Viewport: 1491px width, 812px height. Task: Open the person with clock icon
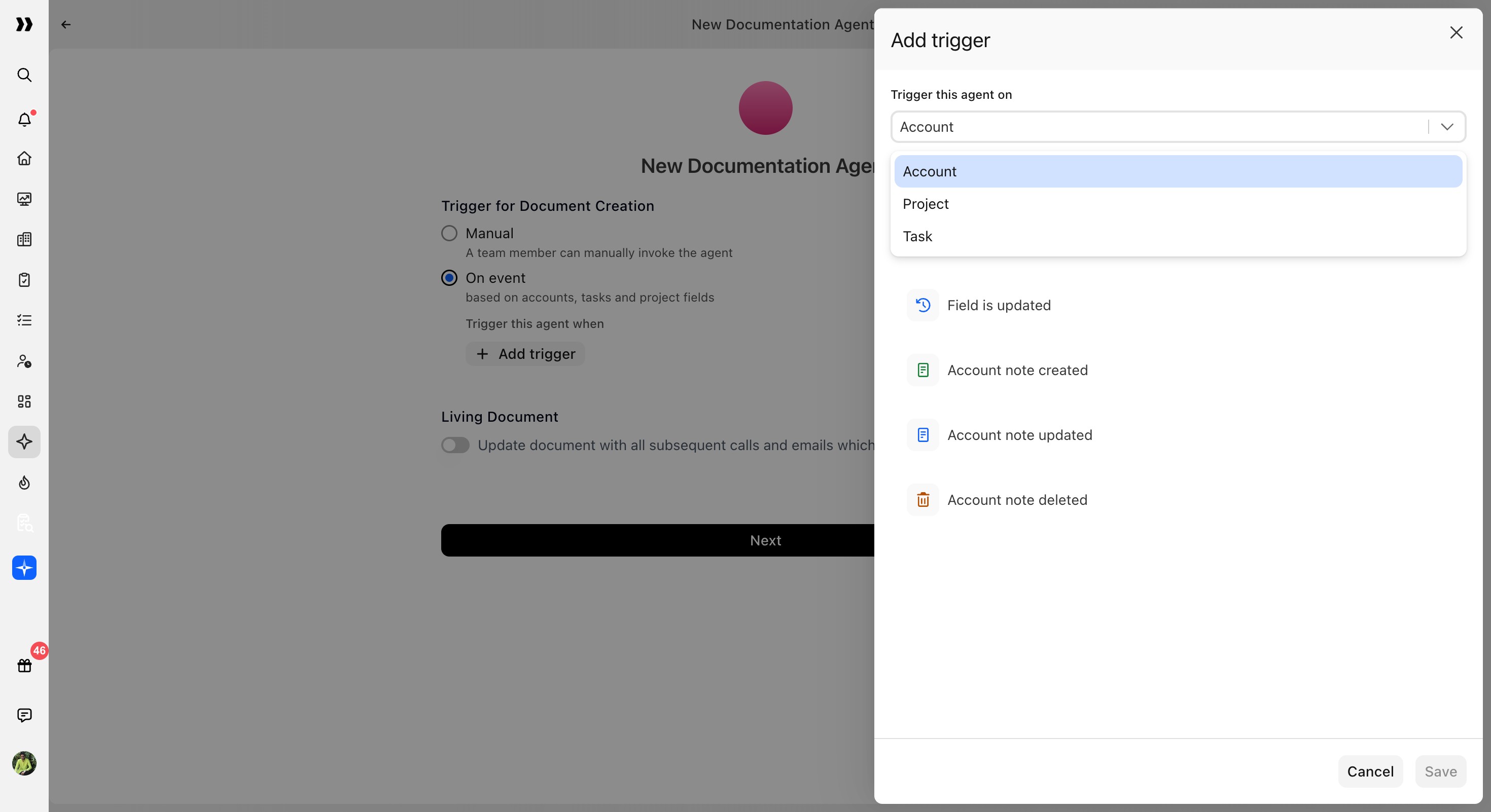(24, 361)
